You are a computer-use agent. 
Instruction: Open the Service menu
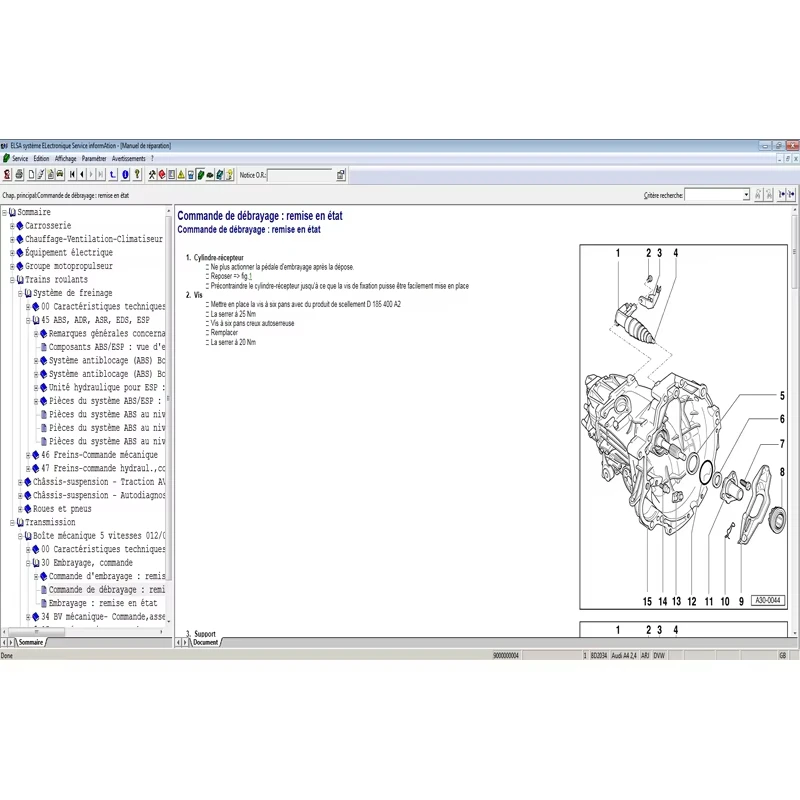click(20, 159)
